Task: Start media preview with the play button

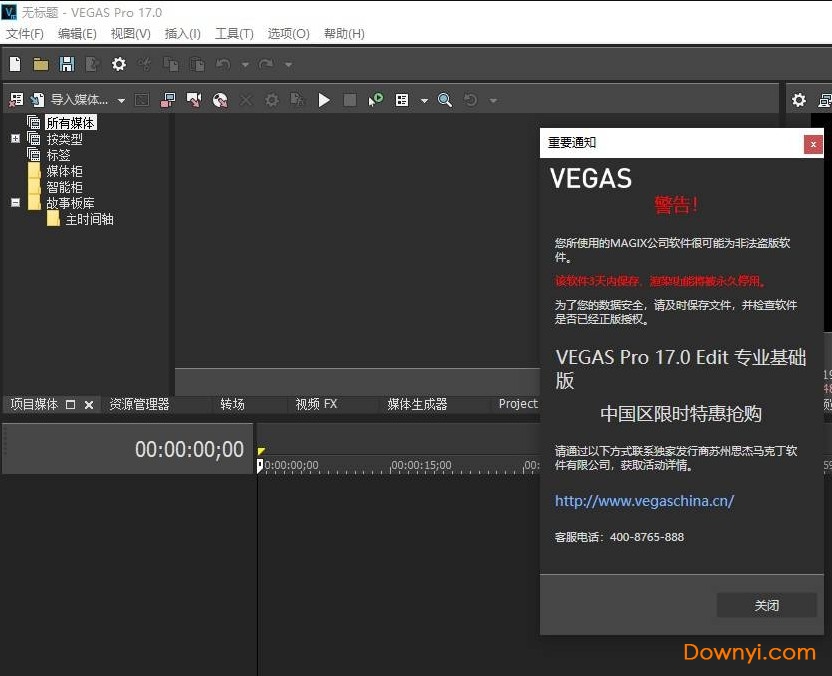Action: (x=324, y=100)
